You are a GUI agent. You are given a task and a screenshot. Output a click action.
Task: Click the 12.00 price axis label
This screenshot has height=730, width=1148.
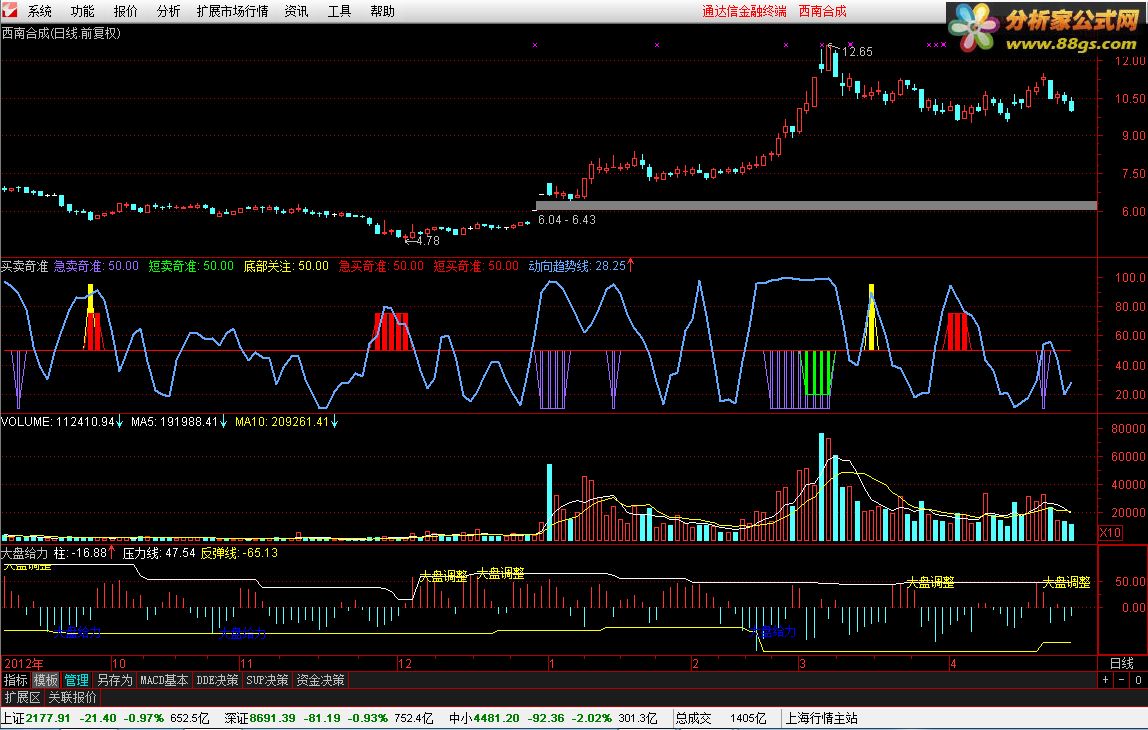click(1130, 61)
